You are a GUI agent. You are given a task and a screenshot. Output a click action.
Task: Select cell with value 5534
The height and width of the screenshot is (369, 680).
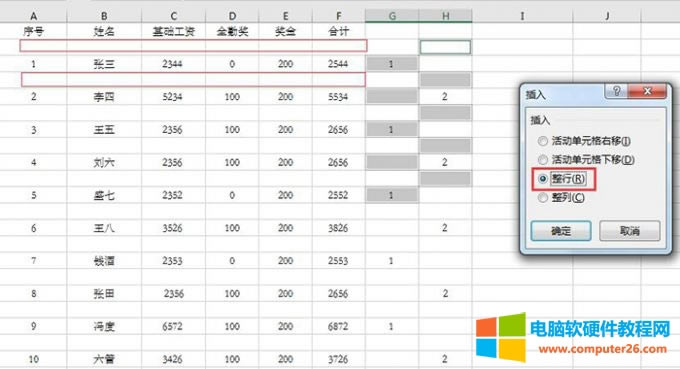click(x=339, y=97)
